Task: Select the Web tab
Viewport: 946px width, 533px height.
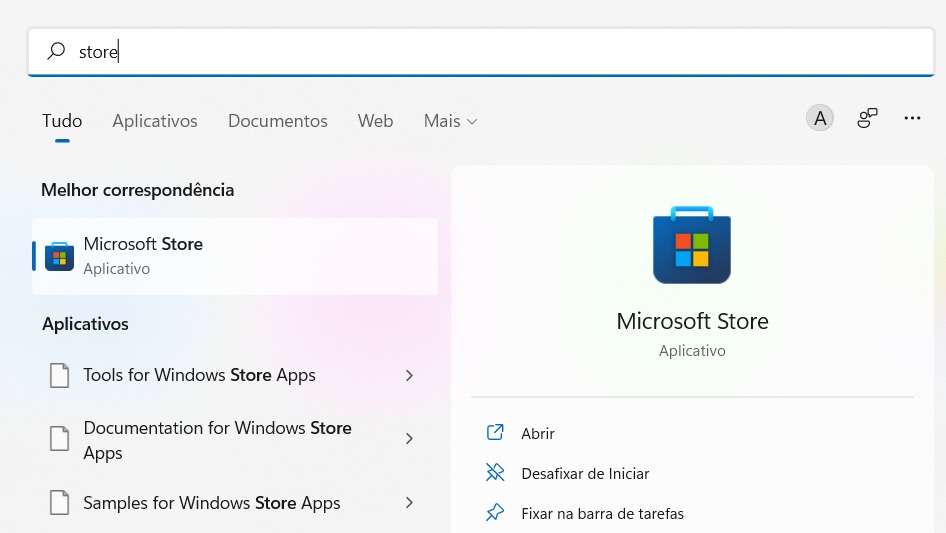Action: [375, 121]
